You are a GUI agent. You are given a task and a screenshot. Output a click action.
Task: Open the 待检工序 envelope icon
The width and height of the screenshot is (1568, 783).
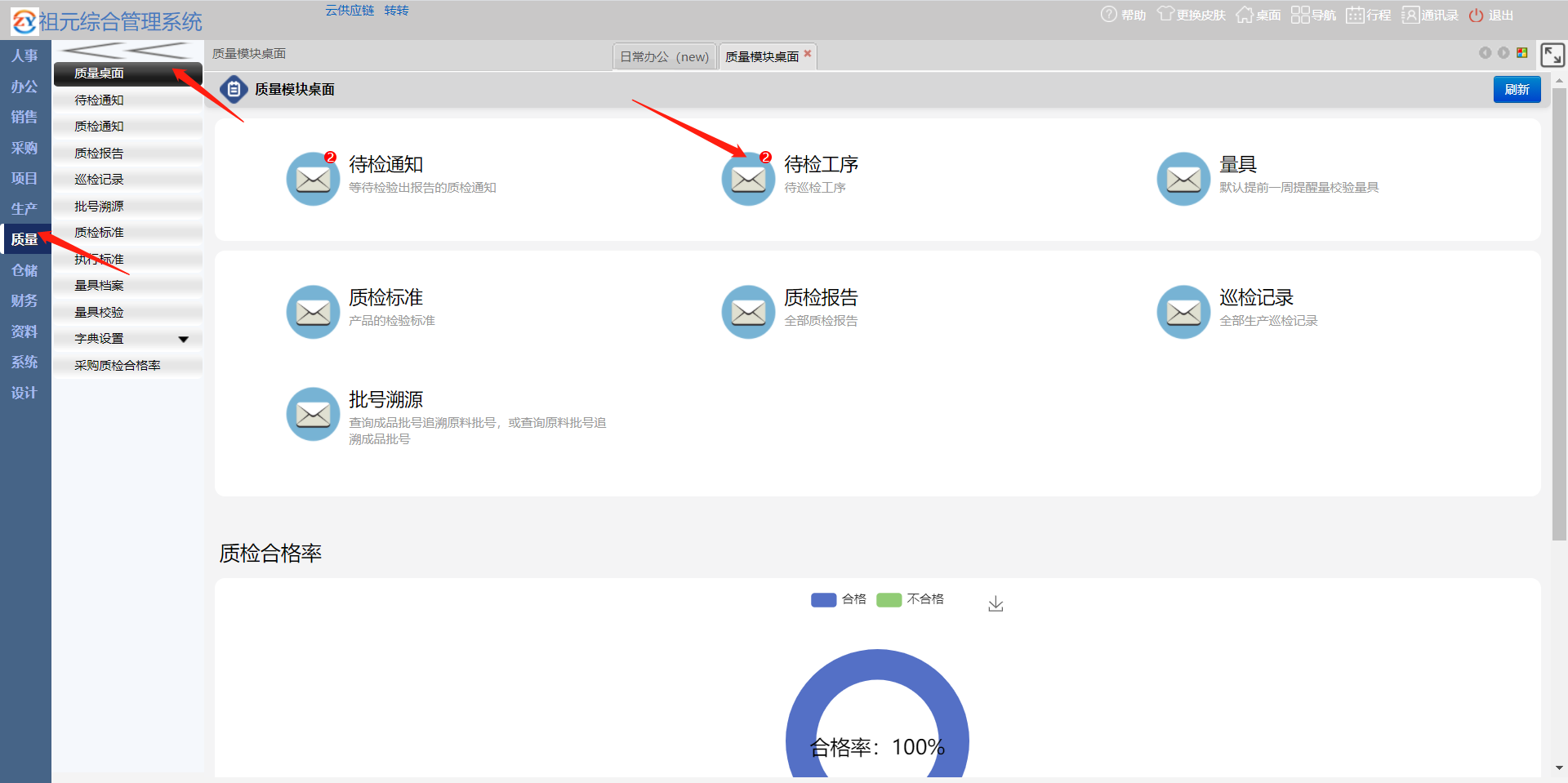click(748, 179)
